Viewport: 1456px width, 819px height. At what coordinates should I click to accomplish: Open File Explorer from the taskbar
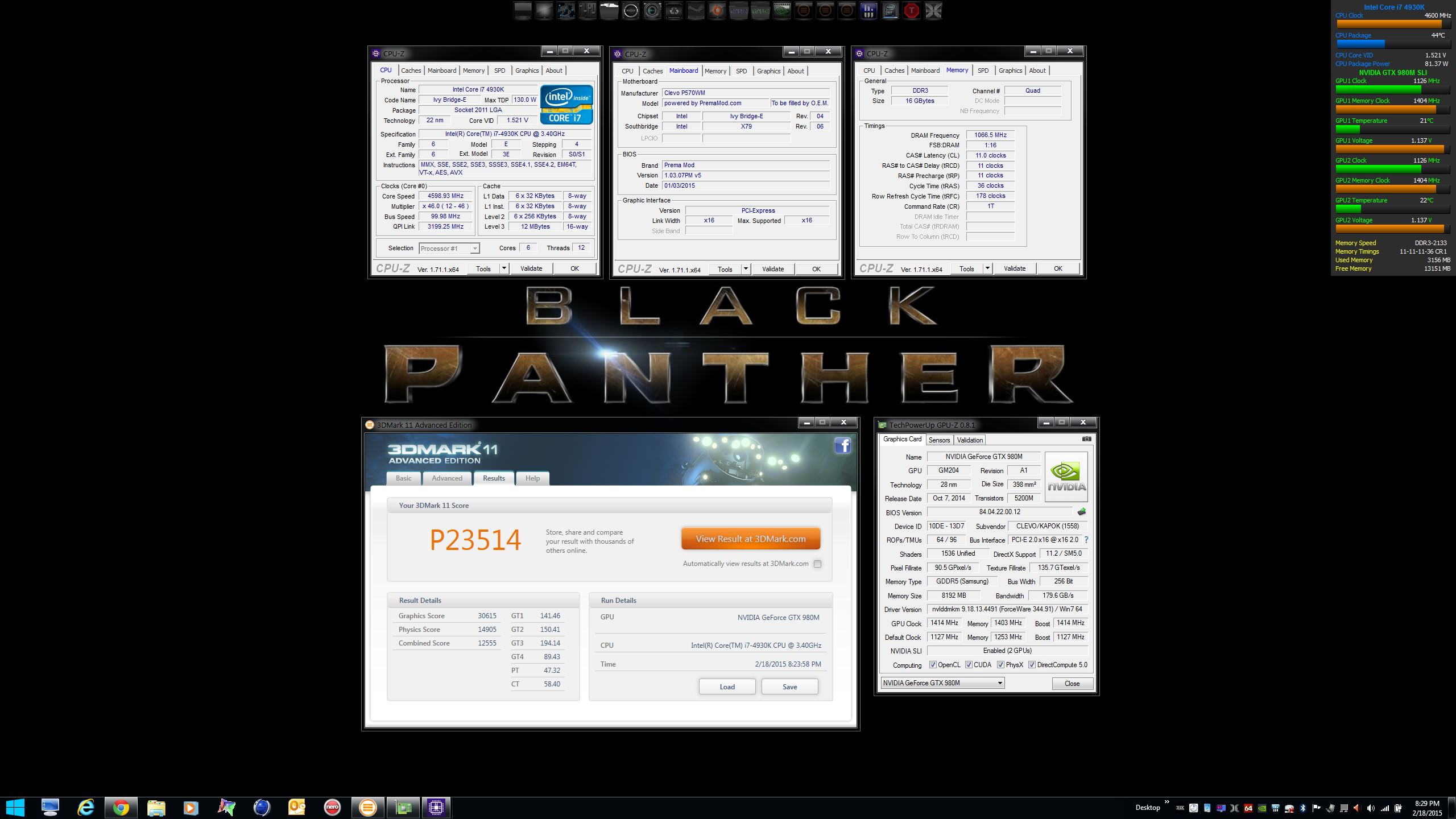coord(156,808)
